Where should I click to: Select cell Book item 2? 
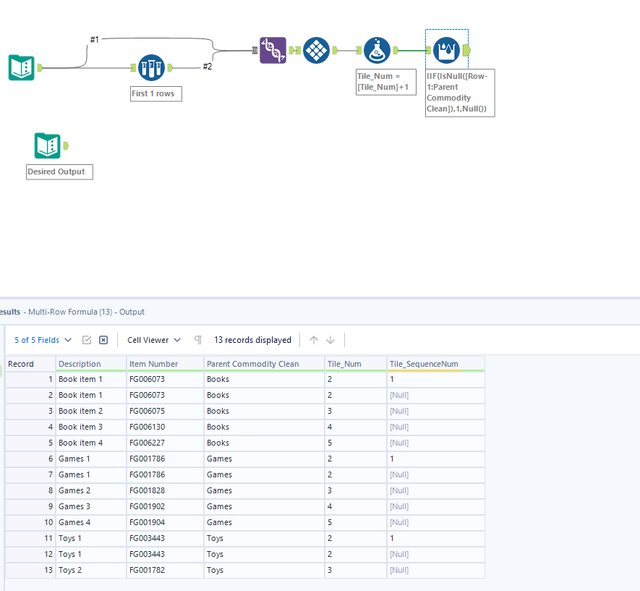(91, 411)
